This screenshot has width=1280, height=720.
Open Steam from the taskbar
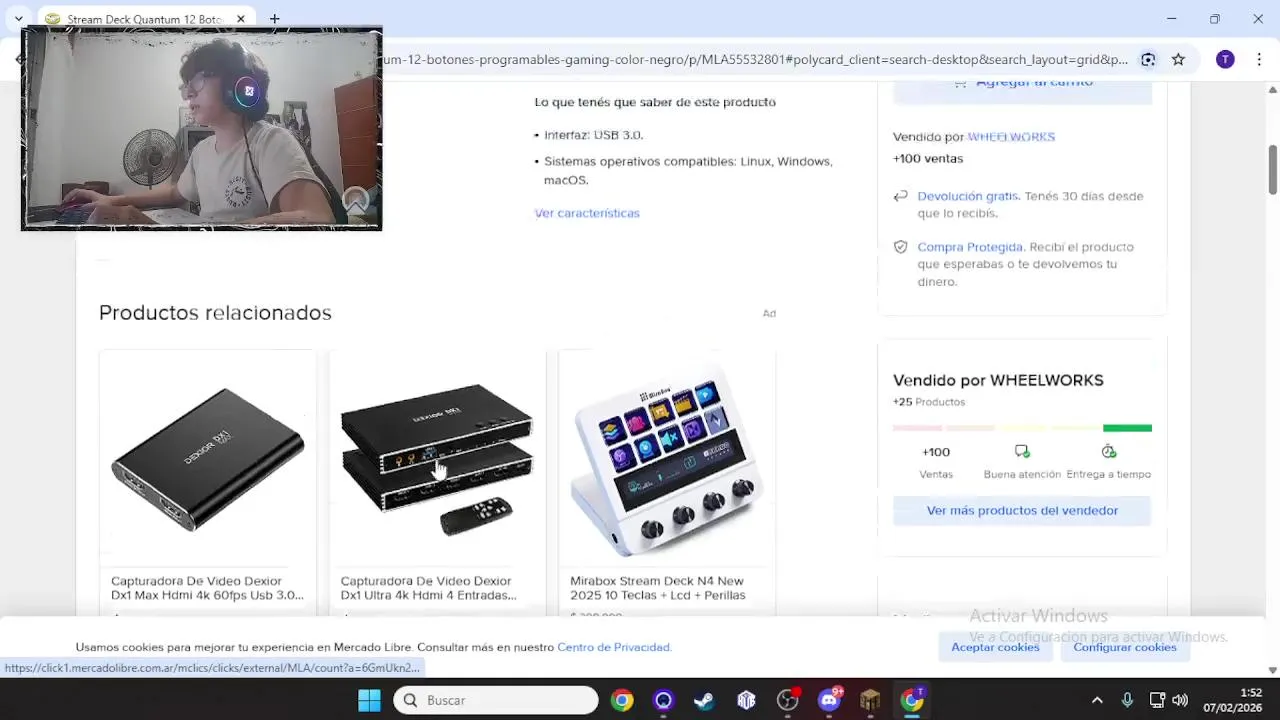tap(704, 700)
